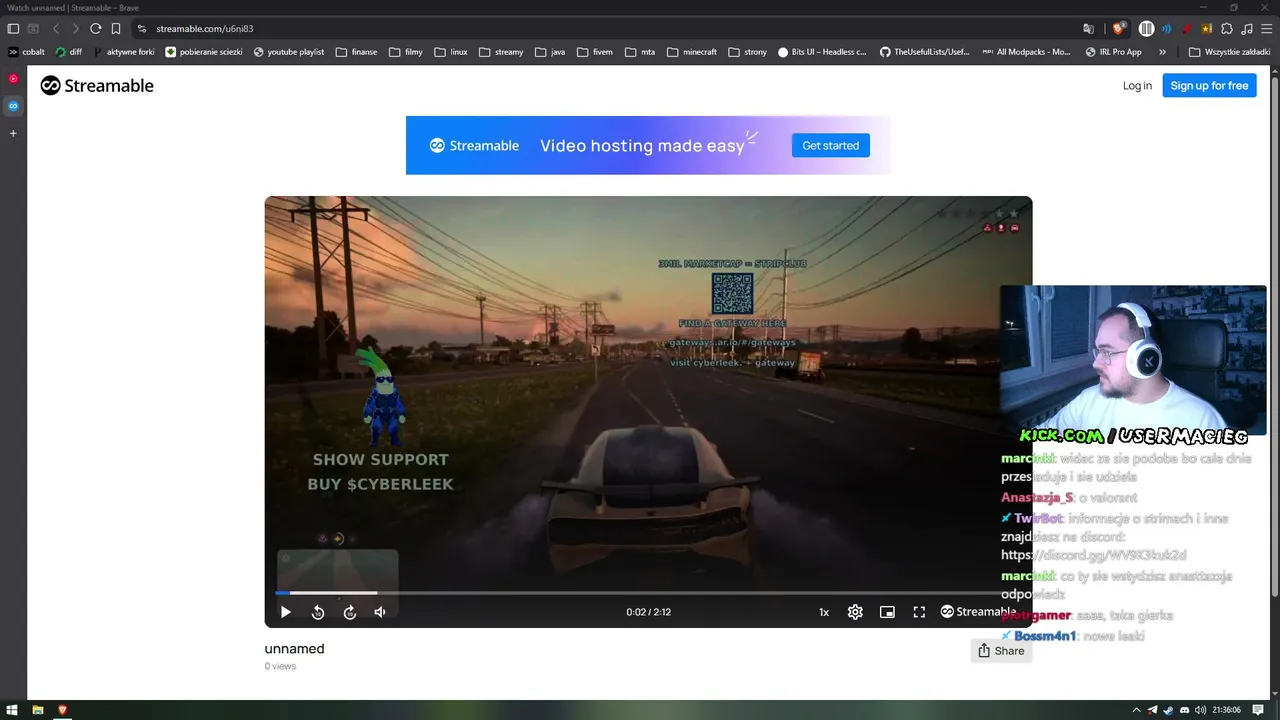Open the browser extensions puzzle menu
The image size is (1280, 720).
click(x=1227, y=29)
